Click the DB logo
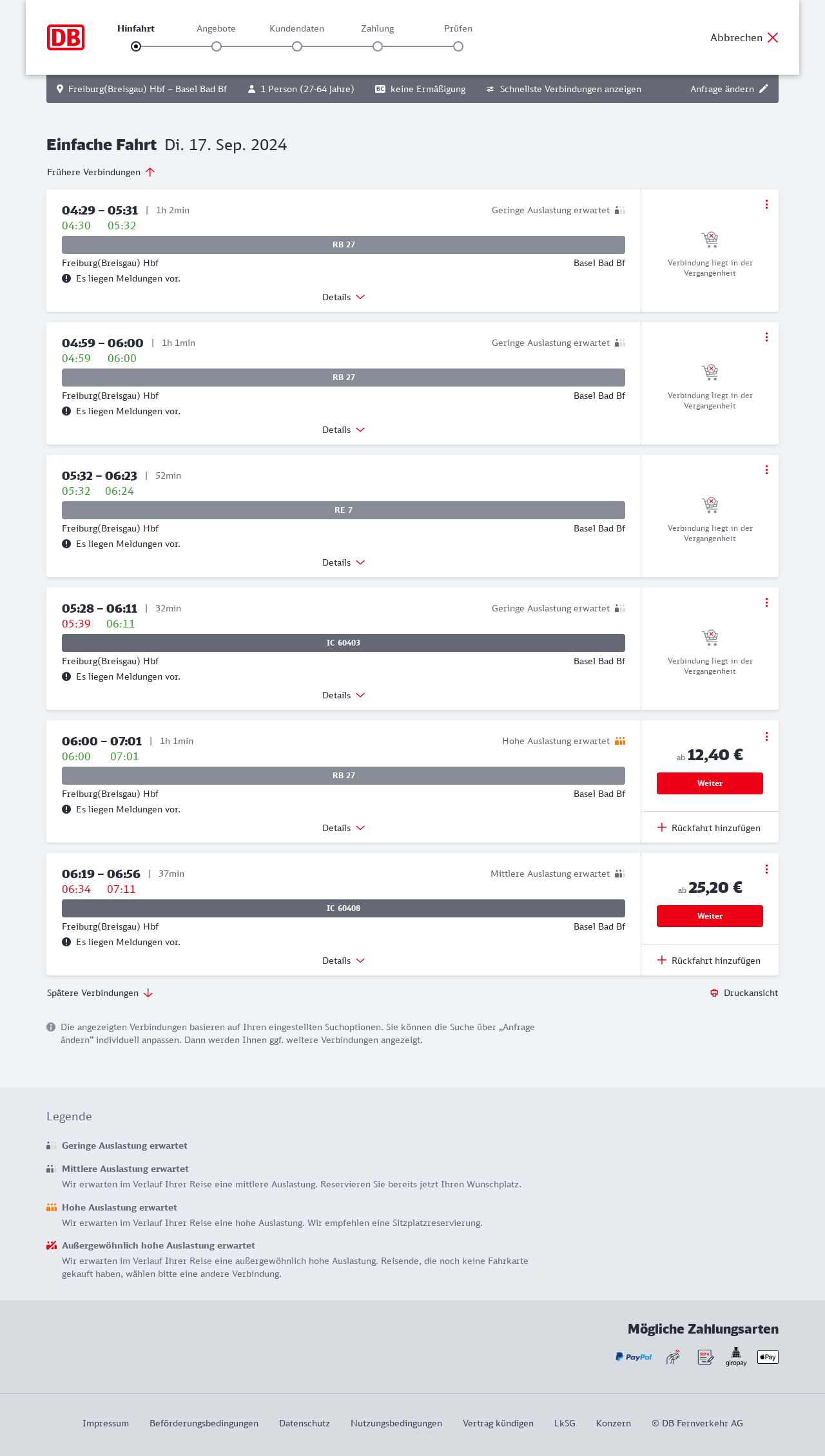The height and width of the screenshot is (1456, 825). coord(66,37)
